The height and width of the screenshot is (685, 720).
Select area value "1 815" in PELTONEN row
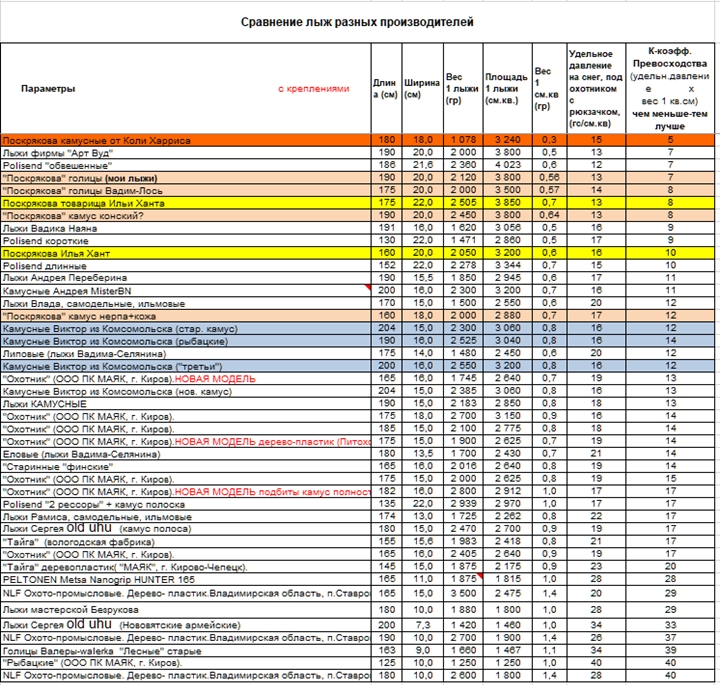click(507, 579)
